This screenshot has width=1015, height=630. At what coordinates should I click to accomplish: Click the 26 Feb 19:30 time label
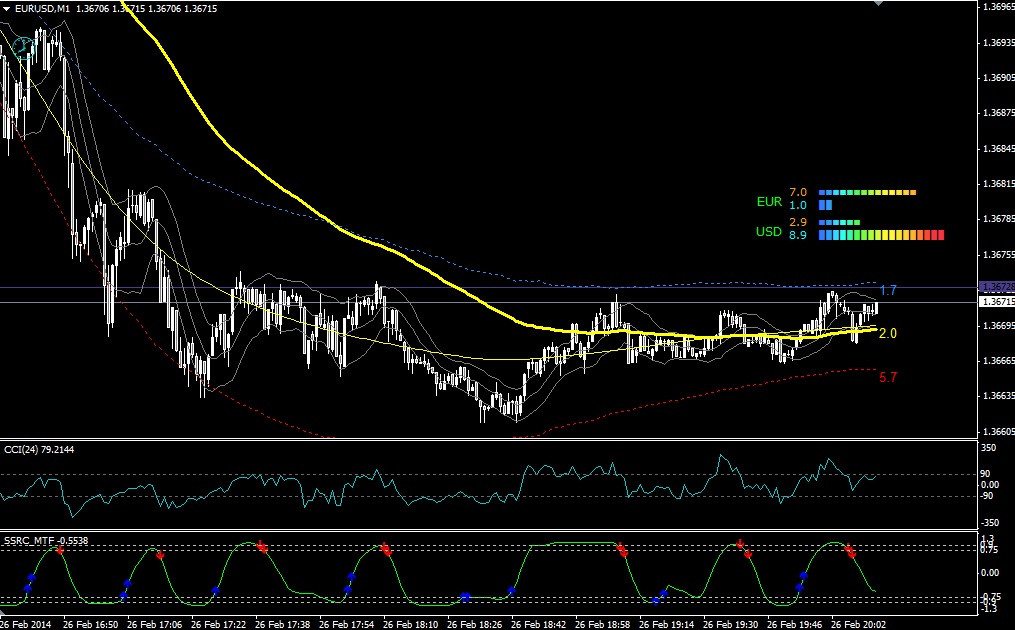click(x=730, y=624)
